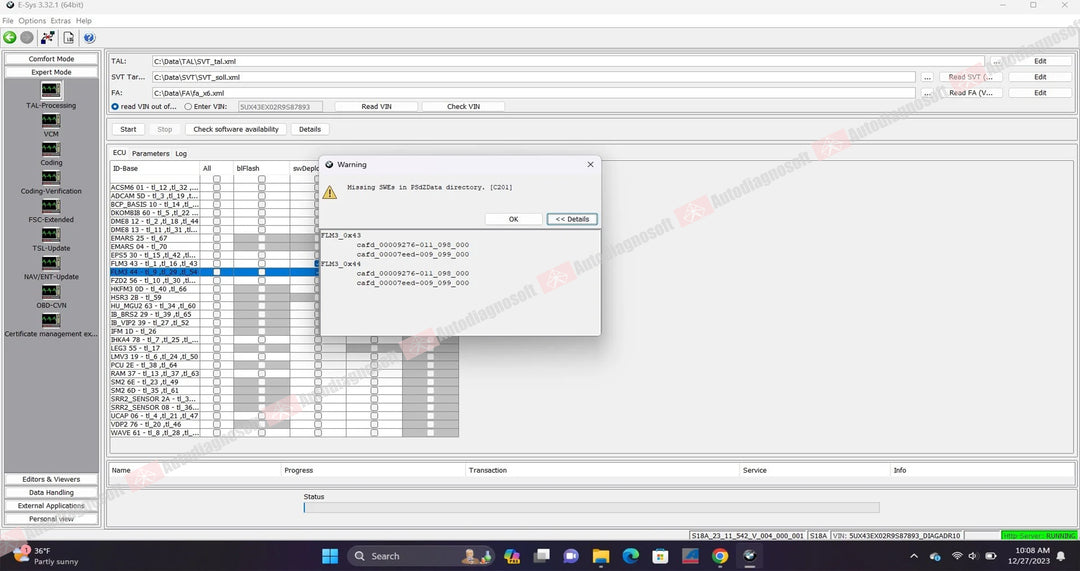The image size is (1080, 571).
Task: Open Microsoft Edge from the taskbar
Action: (631, 556)
